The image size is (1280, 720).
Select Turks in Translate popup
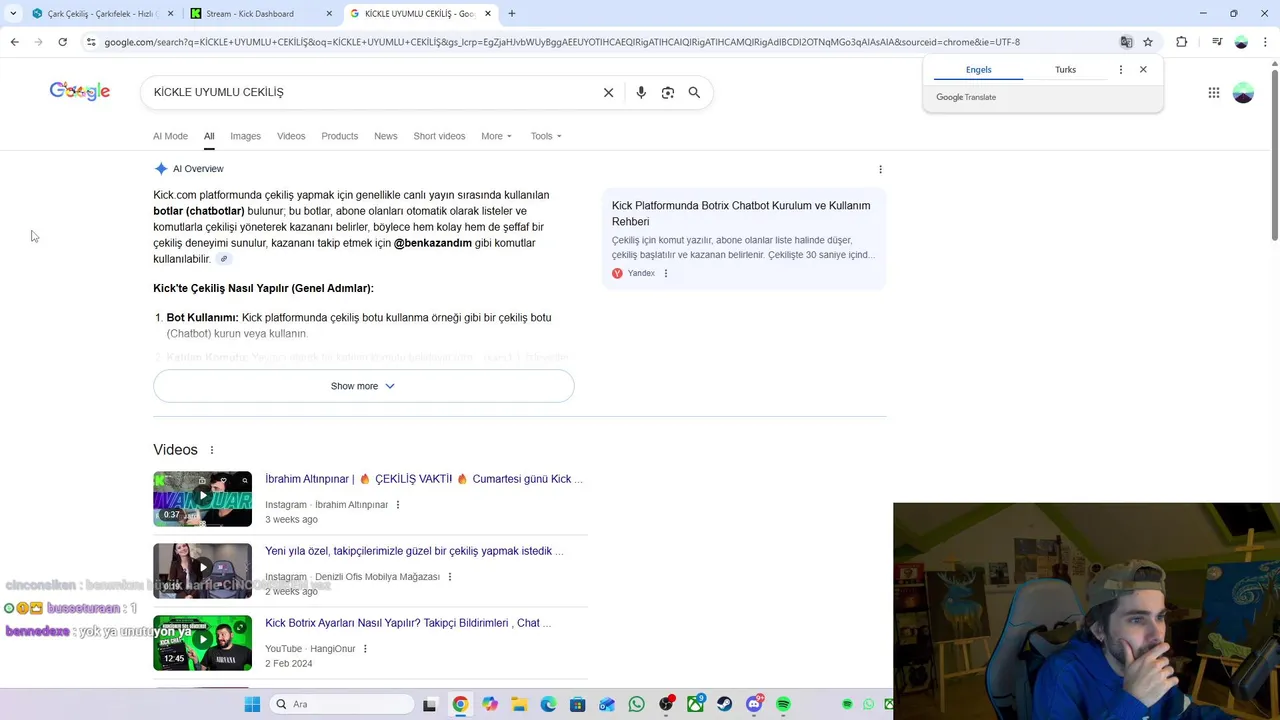1065,70
